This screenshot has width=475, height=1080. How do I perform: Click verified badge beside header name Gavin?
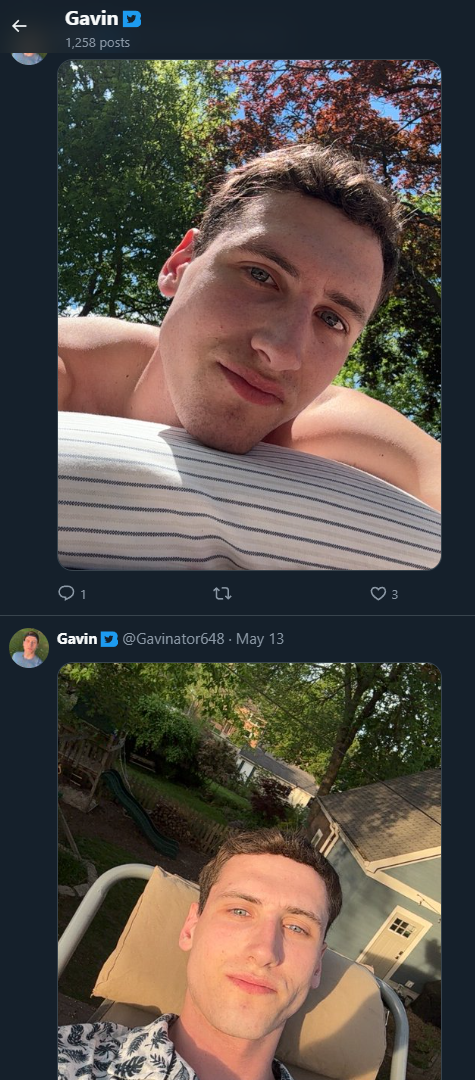pos(132,19)
